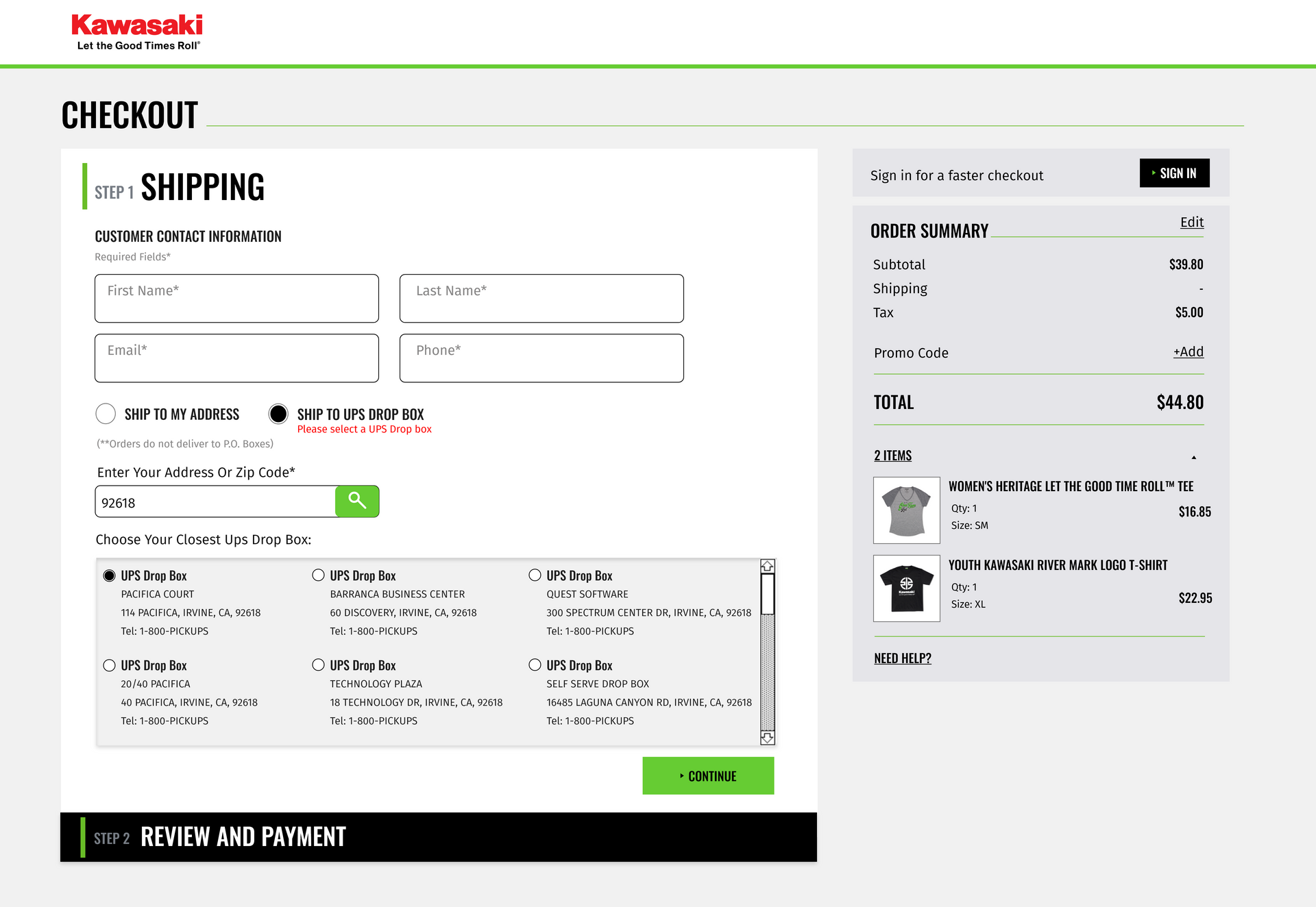Click the '18 TECHNOLOGY DR, IRVINE' address text
Image resolution: width=1316 pixels, height=907 pixels.
tap(416, 703)
